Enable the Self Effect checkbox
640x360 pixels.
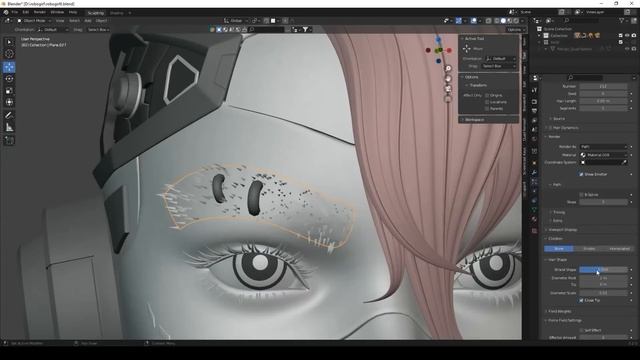[581, 330]
